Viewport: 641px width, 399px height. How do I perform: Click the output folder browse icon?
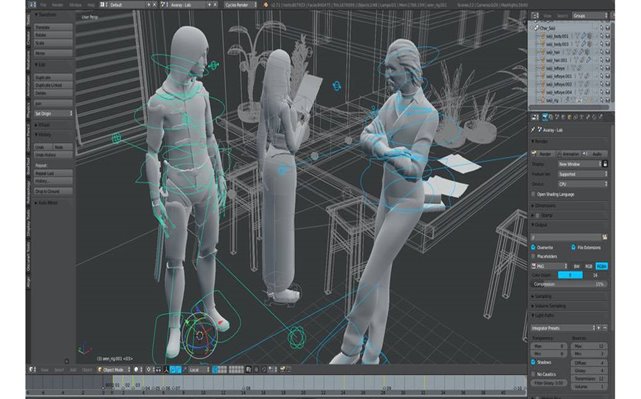604,237
